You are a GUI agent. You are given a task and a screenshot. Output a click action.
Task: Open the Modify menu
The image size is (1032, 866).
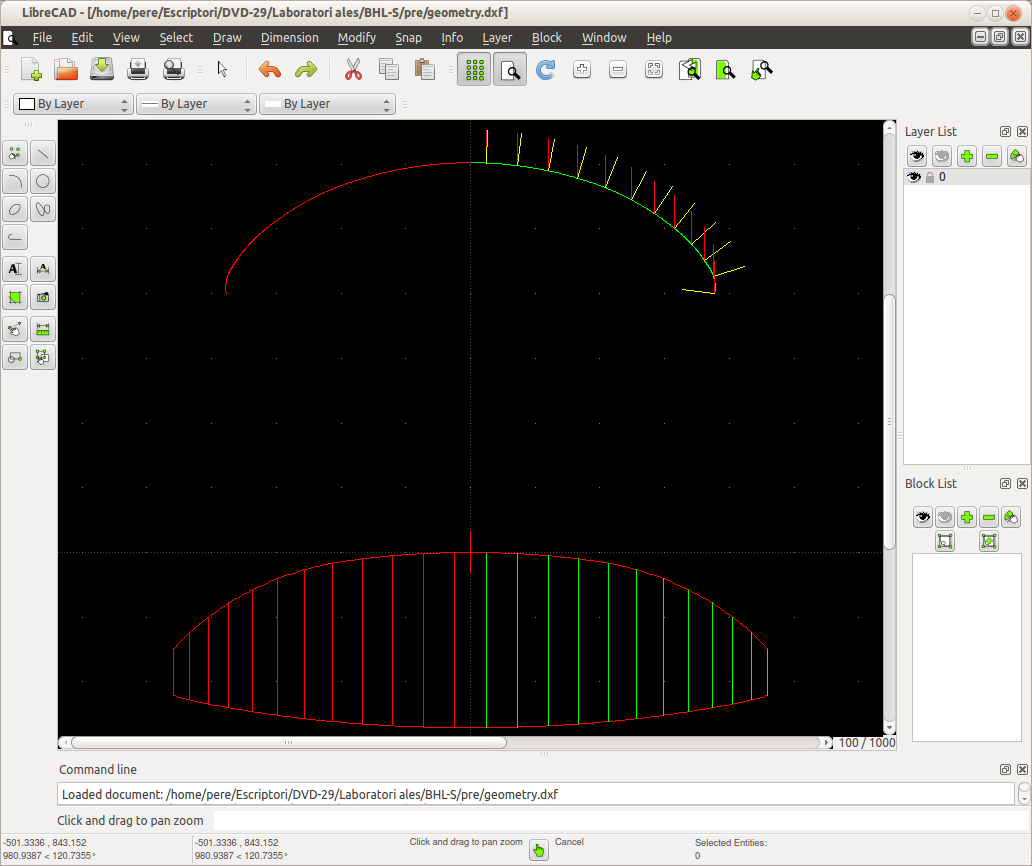click(357, 38)
